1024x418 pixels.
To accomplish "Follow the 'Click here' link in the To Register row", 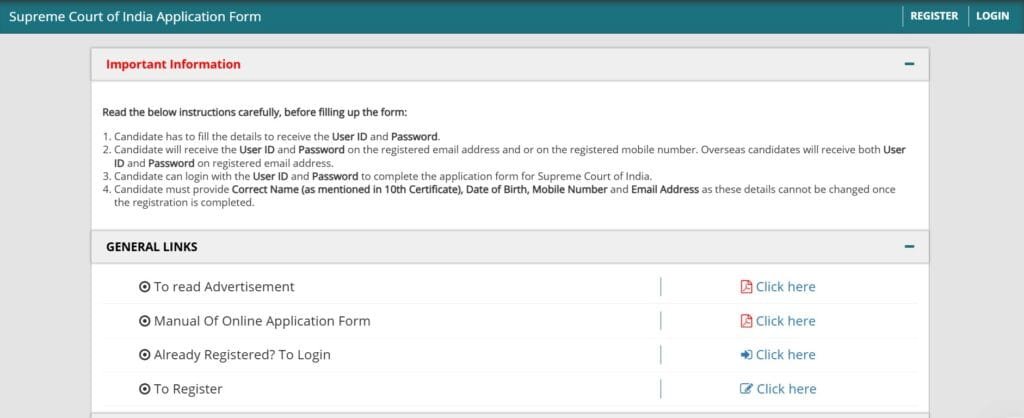I will 786,389.
